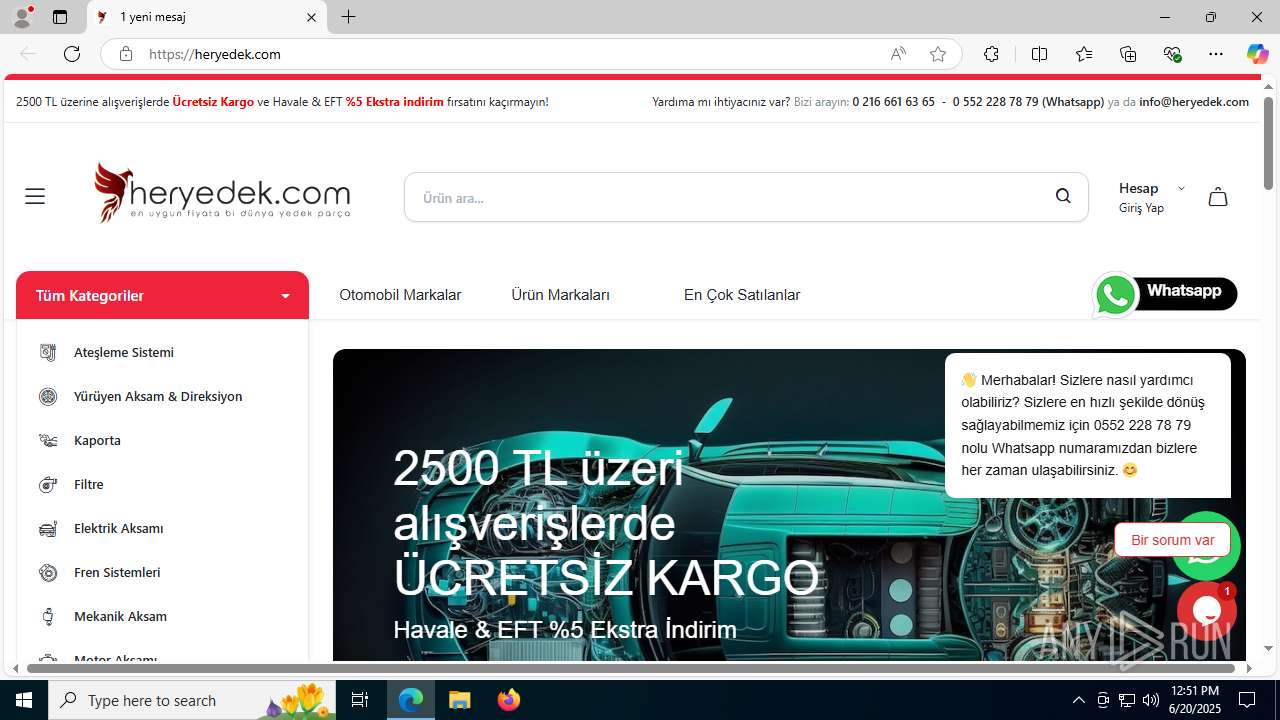Open the volume speaker tray icon

pos(1151,700)
